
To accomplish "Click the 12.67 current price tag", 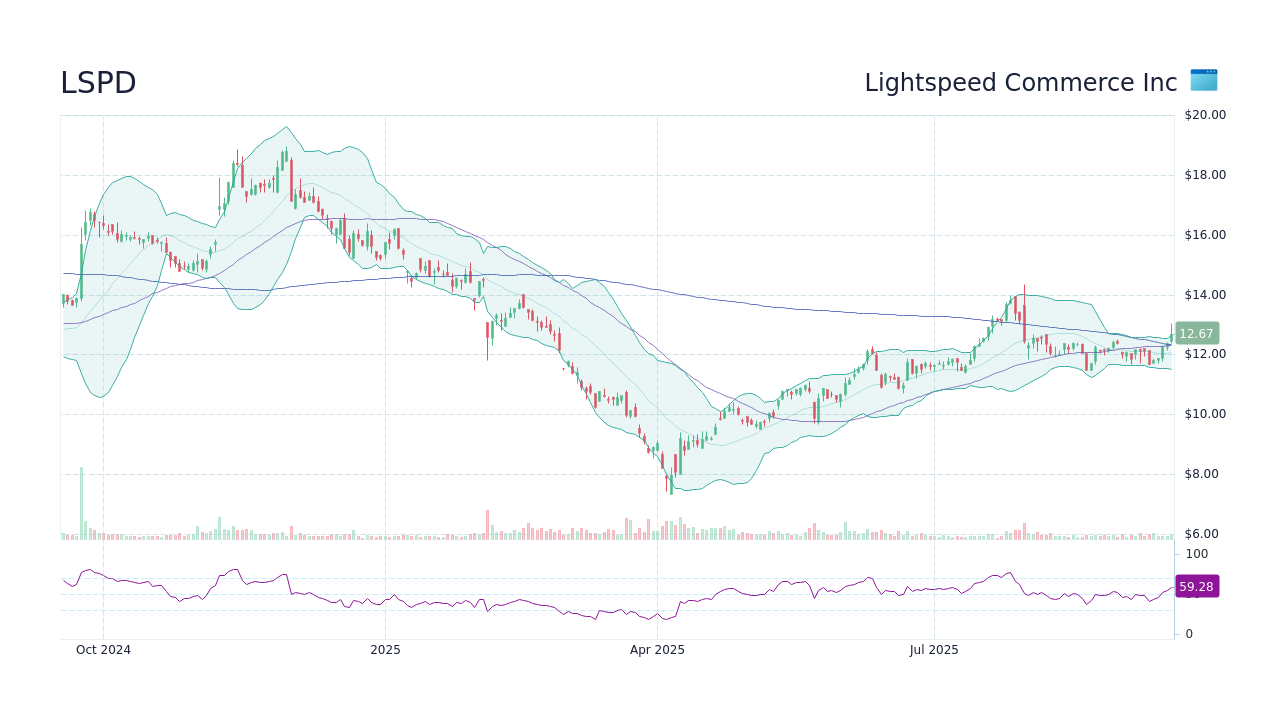I will (x=1196, y=334).
